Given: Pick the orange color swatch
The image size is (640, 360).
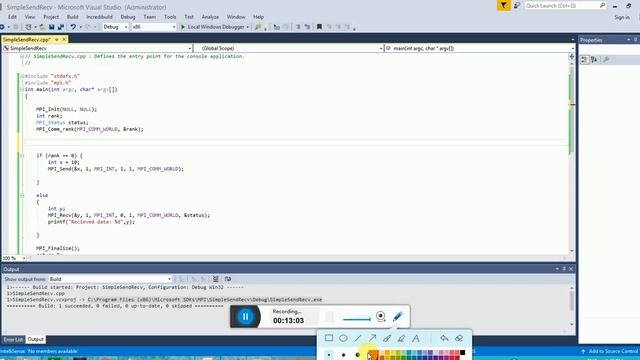Looking at the screenshot, I should [x=374, y=355].
